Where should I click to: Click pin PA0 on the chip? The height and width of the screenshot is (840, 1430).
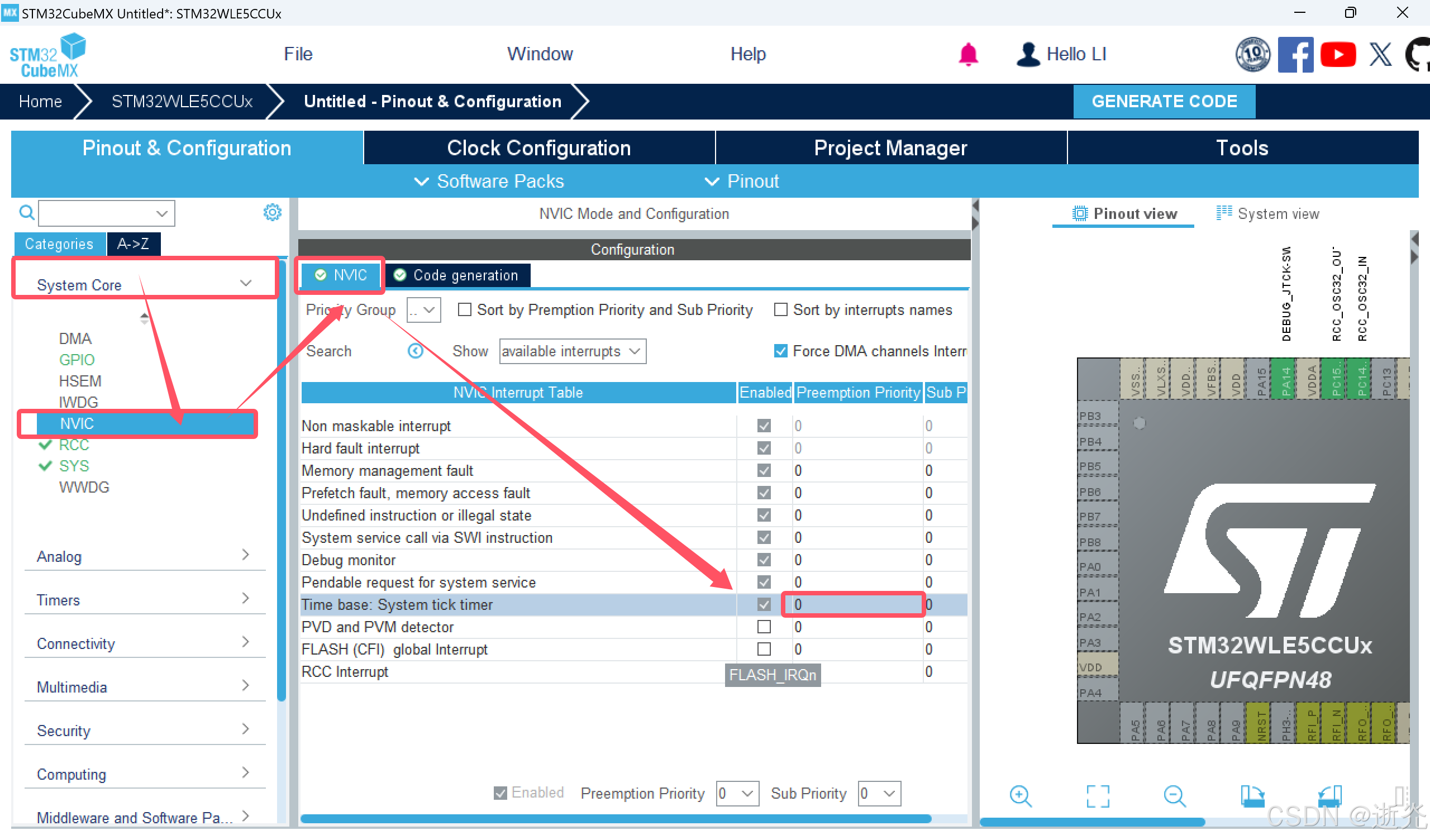click(x=1098, y=566)
